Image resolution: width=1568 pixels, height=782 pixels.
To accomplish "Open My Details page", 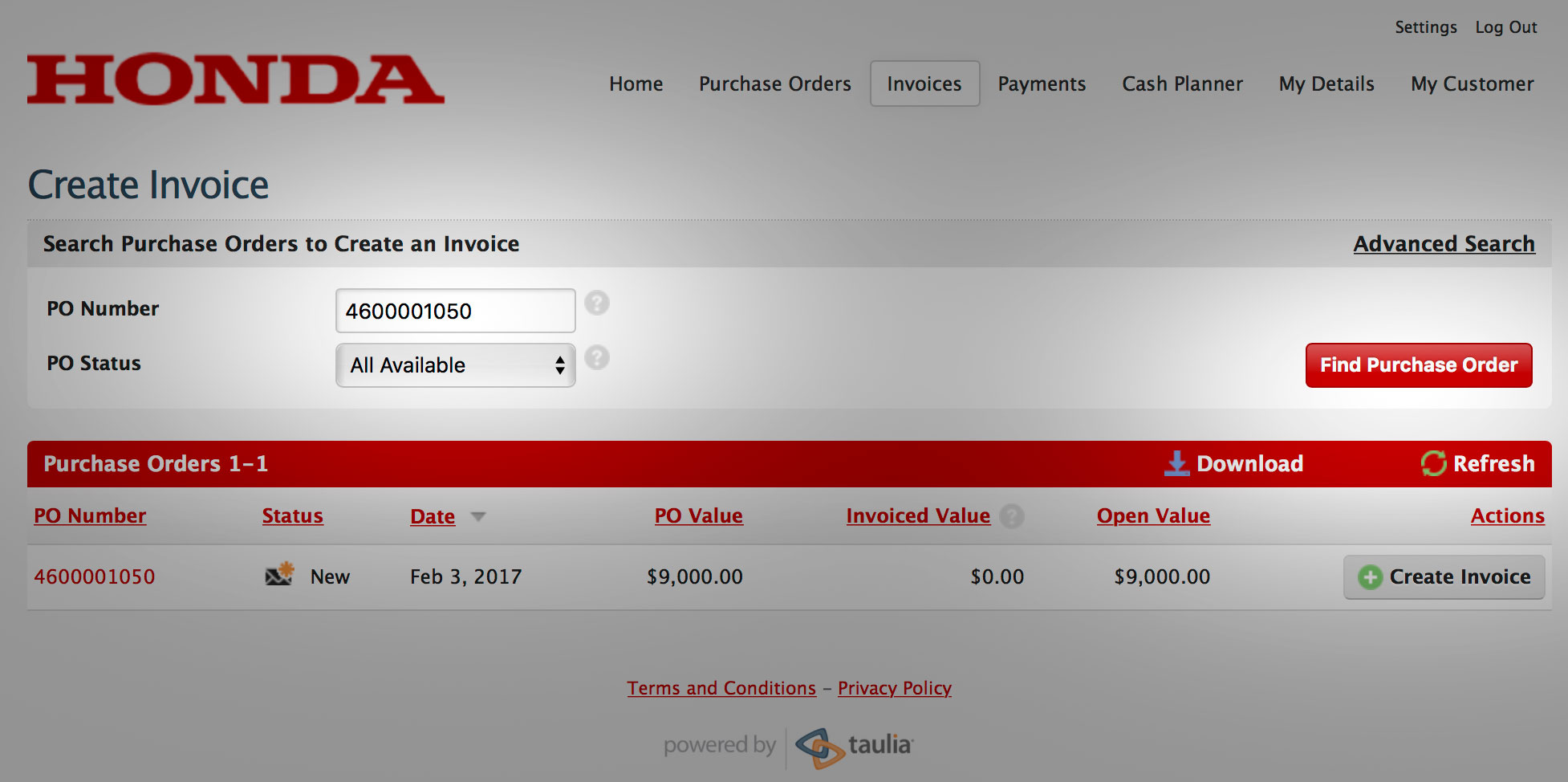I will click(1326, 83).
